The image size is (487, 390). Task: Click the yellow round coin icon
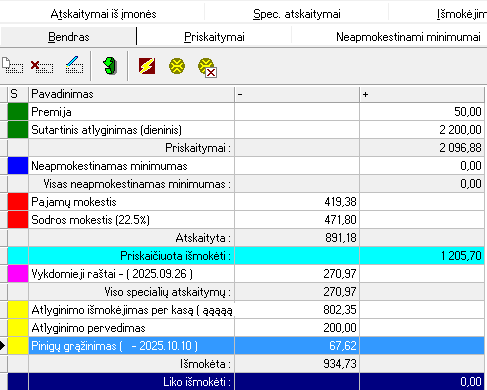tap(177, 66)
